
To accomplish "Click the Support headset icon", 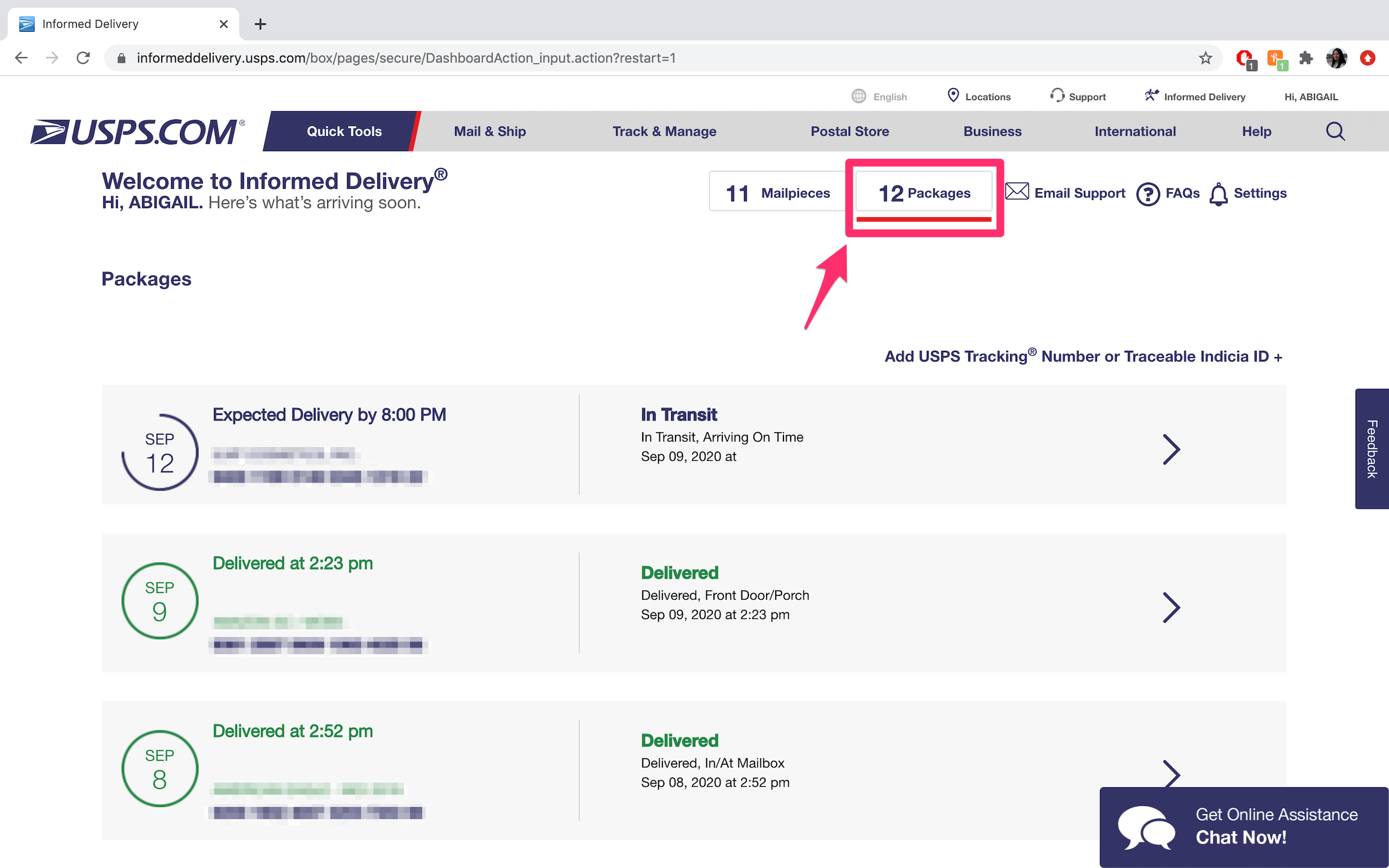I will 1057,96.
